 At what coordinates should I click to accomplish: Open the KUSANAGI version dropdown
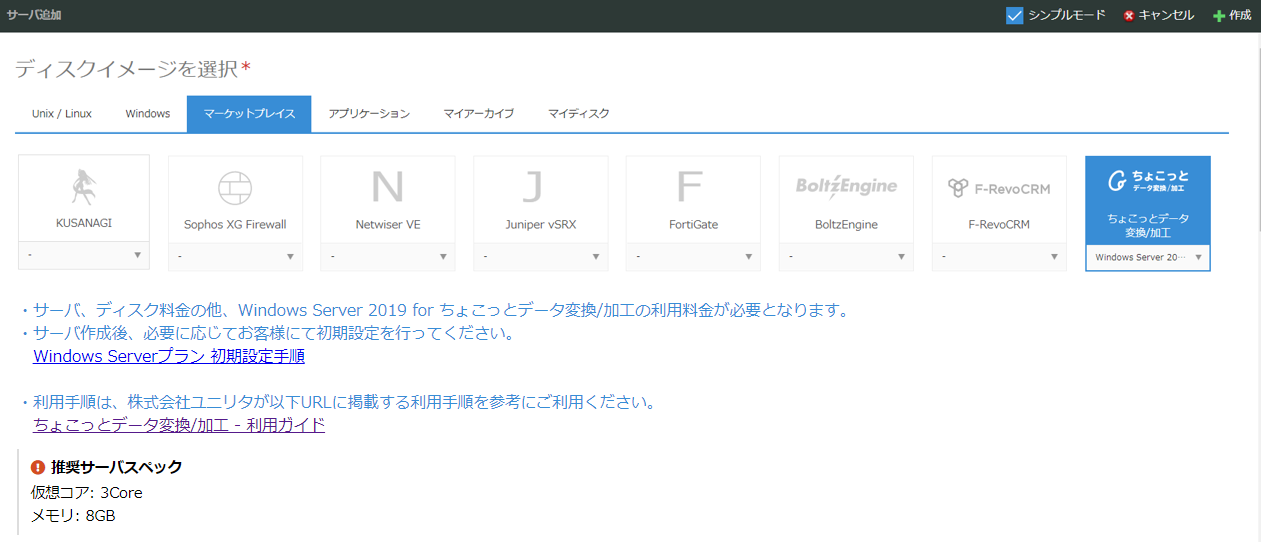[x=84, y=255]
